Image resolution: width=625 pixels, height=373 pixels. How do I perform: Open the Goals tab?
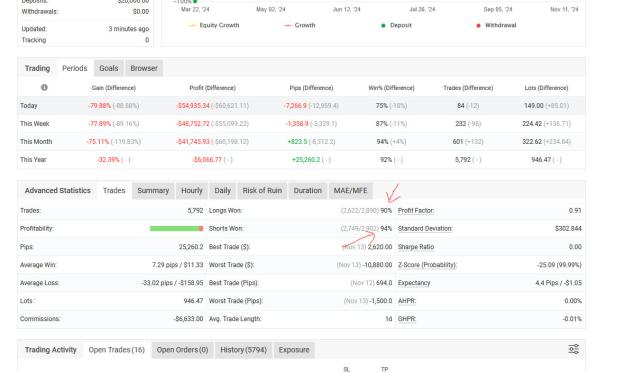[109, 68]
